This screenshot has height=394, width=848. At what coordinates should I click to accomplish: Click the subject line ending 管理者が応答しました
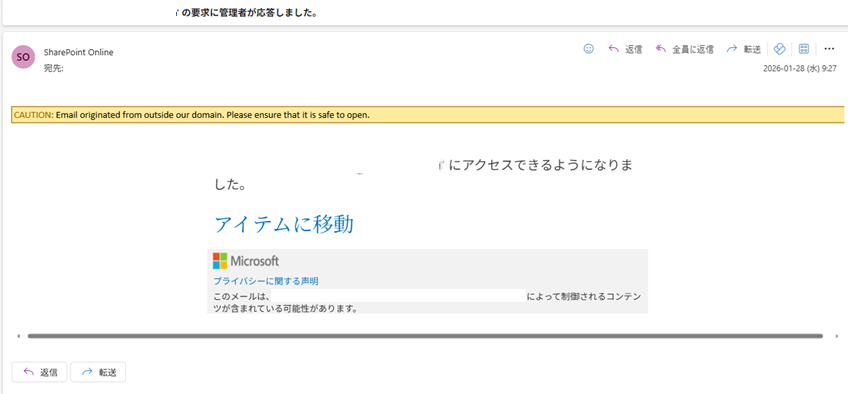coord(246,13)
